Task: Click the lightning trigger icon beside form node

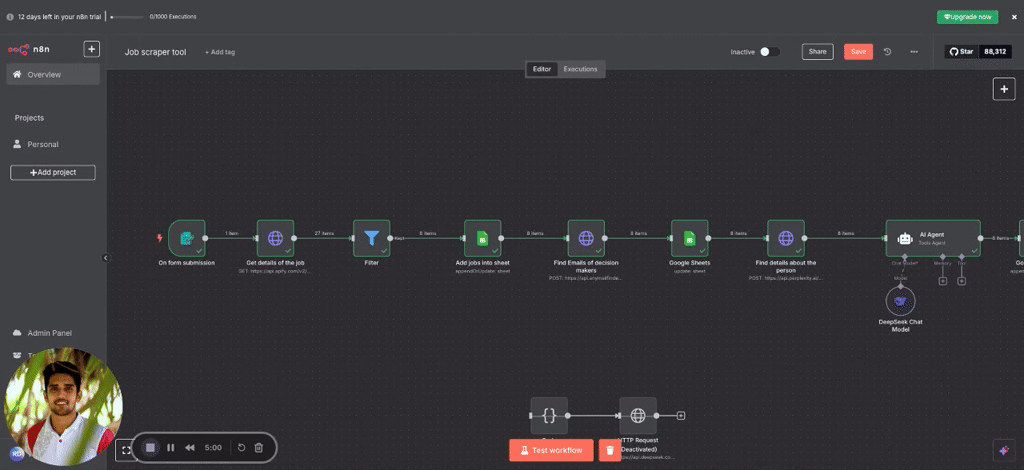Action: click(x=159, y=238)
